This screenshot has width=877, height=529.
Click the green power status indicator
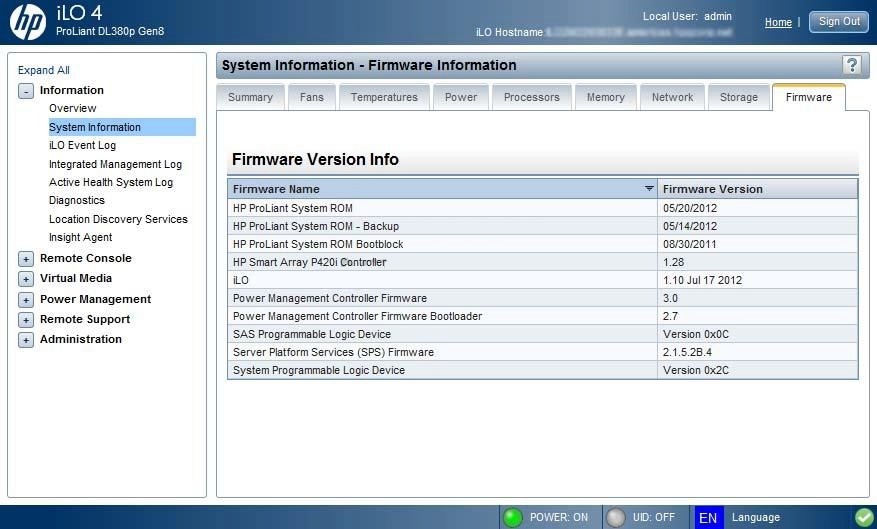coord(512,517)
